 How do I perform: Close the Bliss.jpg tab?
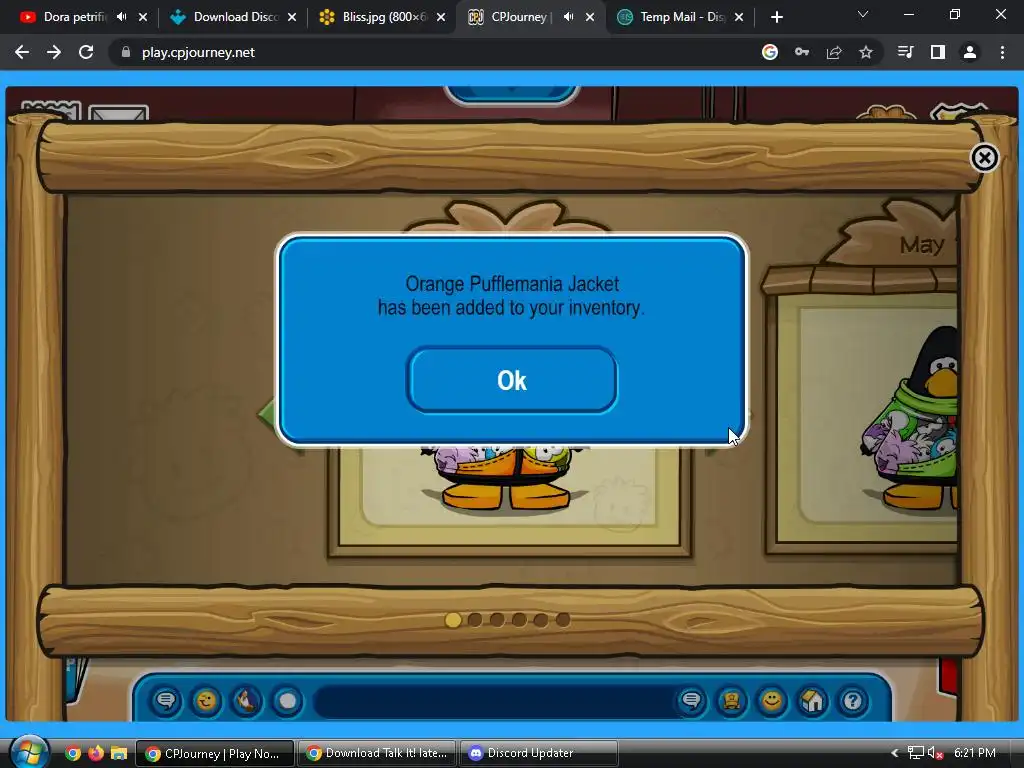(441, 17)
